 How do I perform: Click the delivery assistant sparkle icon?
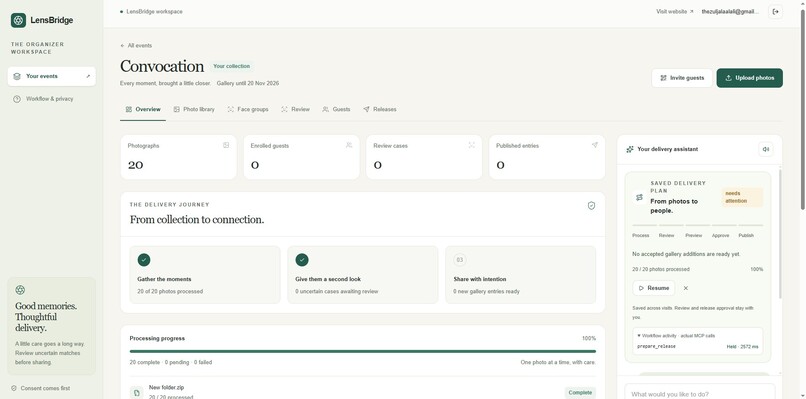point(630,149)
